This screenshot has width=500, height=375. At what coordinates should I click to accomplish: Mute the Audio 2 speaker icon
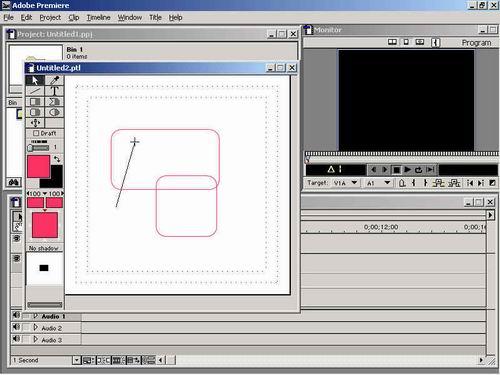[16, 327]
